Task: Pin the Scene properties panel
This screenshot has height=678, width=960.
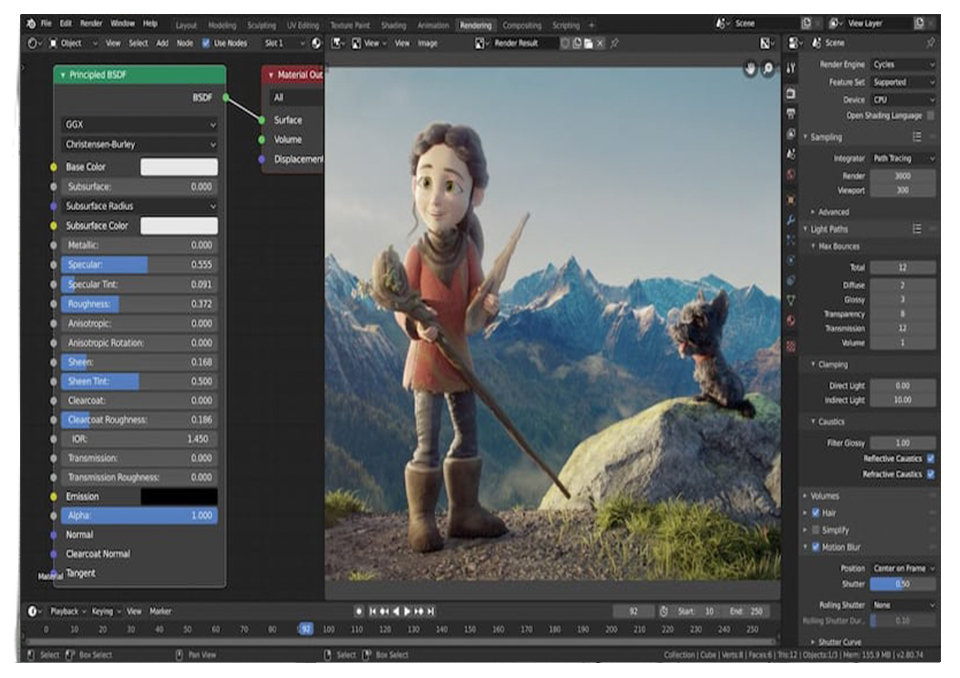Action: point(930,43)
